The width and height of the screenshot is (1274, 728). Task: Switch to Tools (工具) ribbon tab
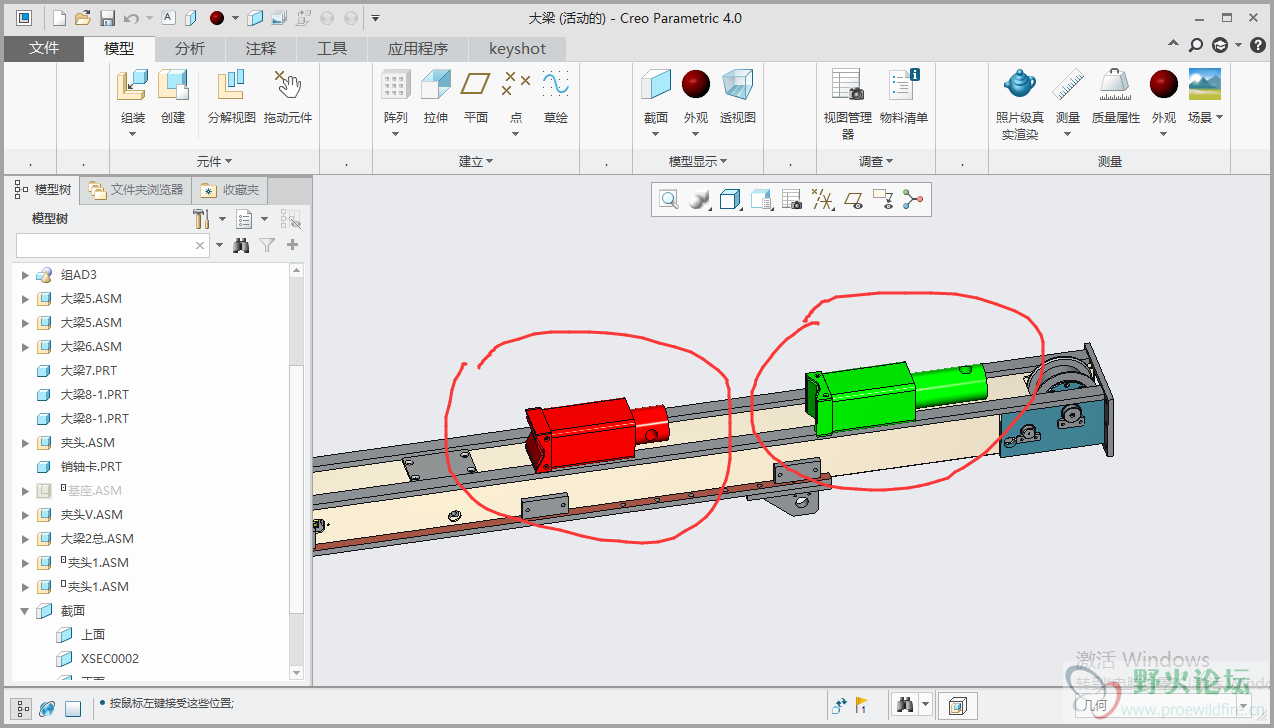coord(332,48)
